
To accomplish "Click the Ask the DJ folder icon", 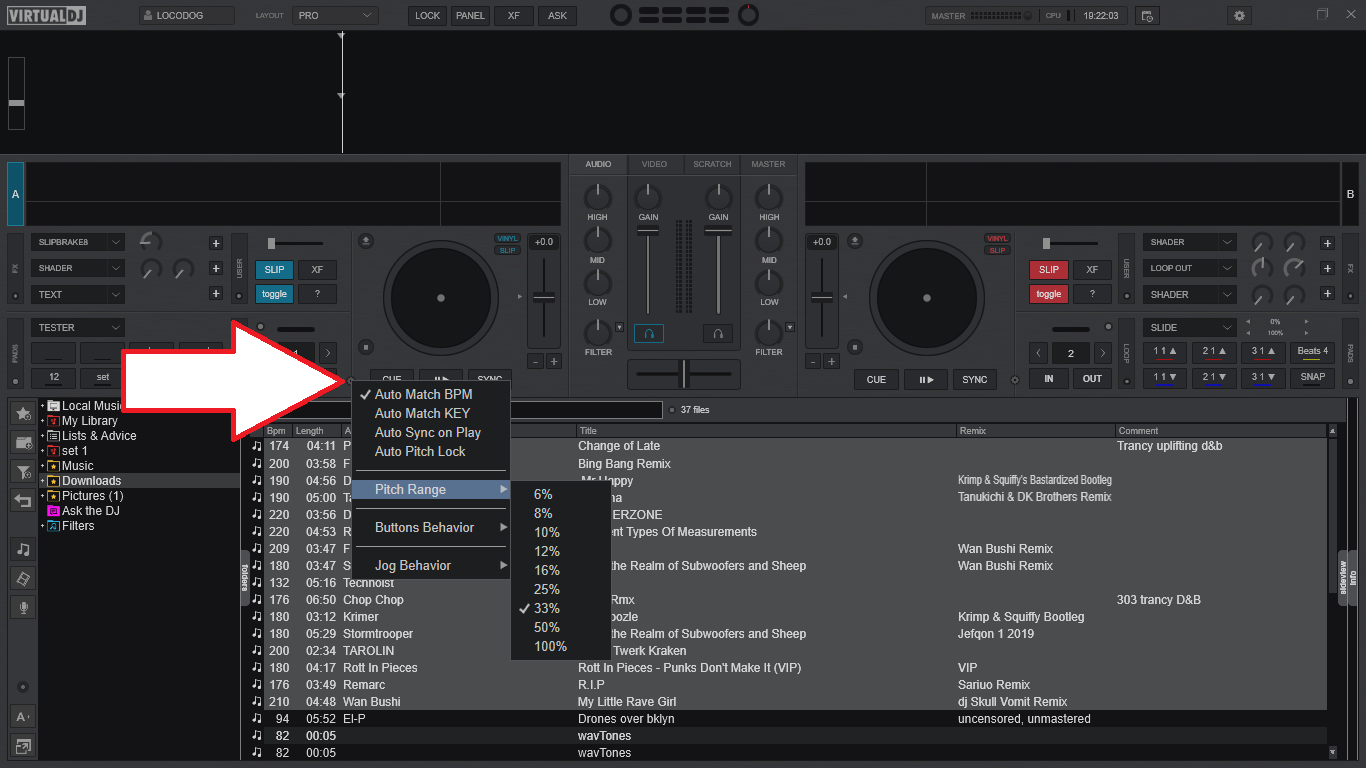I will 53,511.
